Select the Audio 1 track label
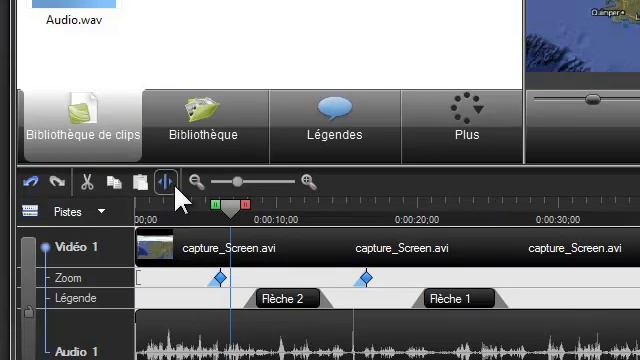The height and width of the screenshot is (360, 640). 76,351
